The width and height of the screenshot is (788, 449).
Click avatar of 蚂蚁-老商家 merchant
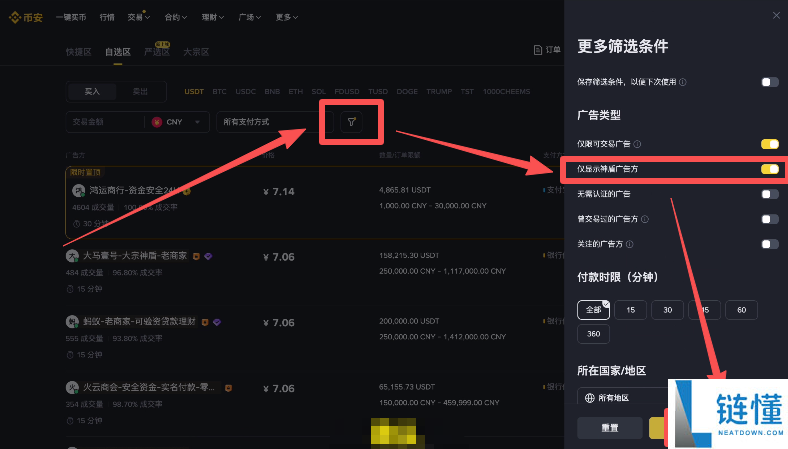coord(72,321)
